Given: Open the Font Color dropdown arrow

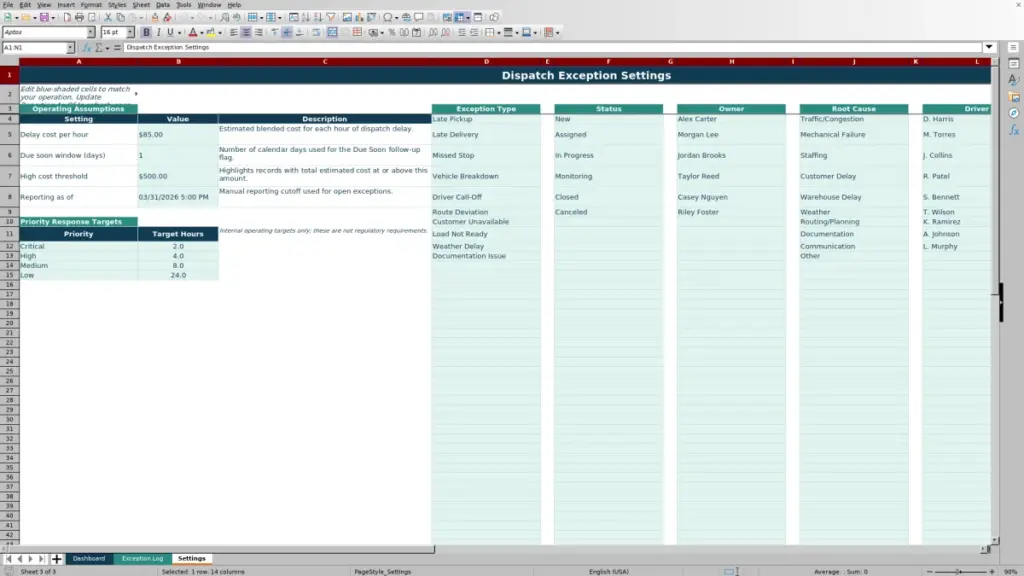Looking at the screenshot, I should 202,32.
